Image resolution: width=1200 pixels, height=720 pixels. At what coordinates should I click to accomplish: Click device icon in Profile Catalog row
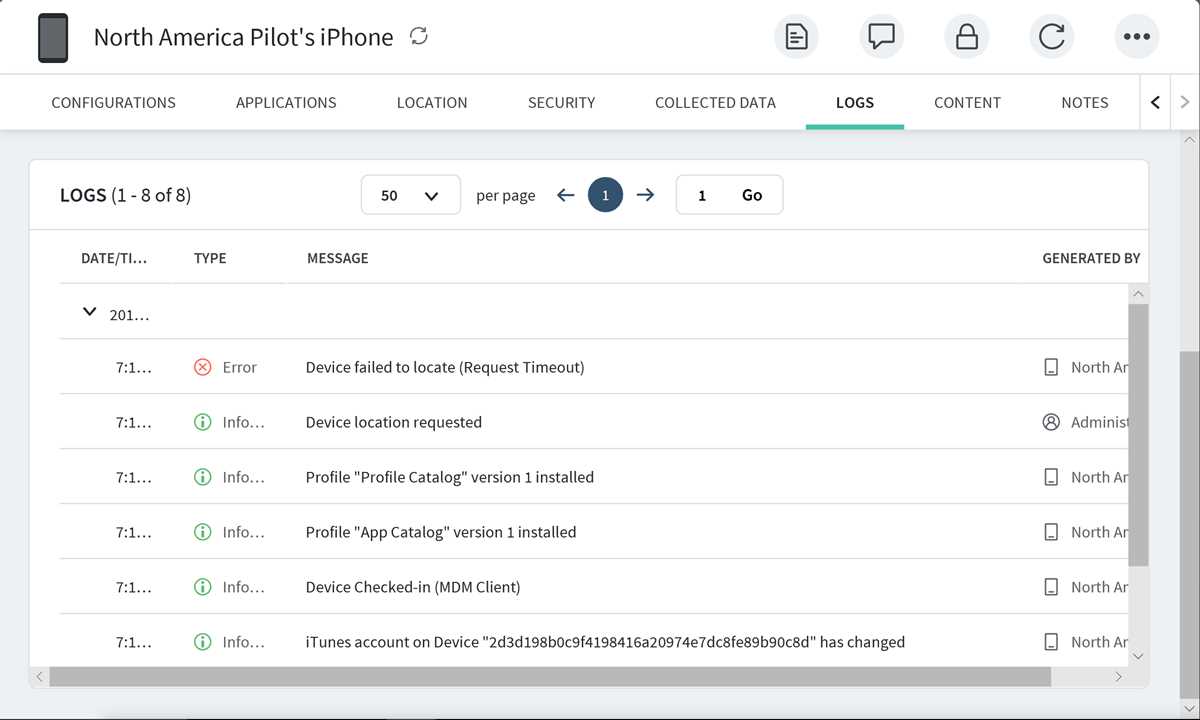(x=1050, y=477)
